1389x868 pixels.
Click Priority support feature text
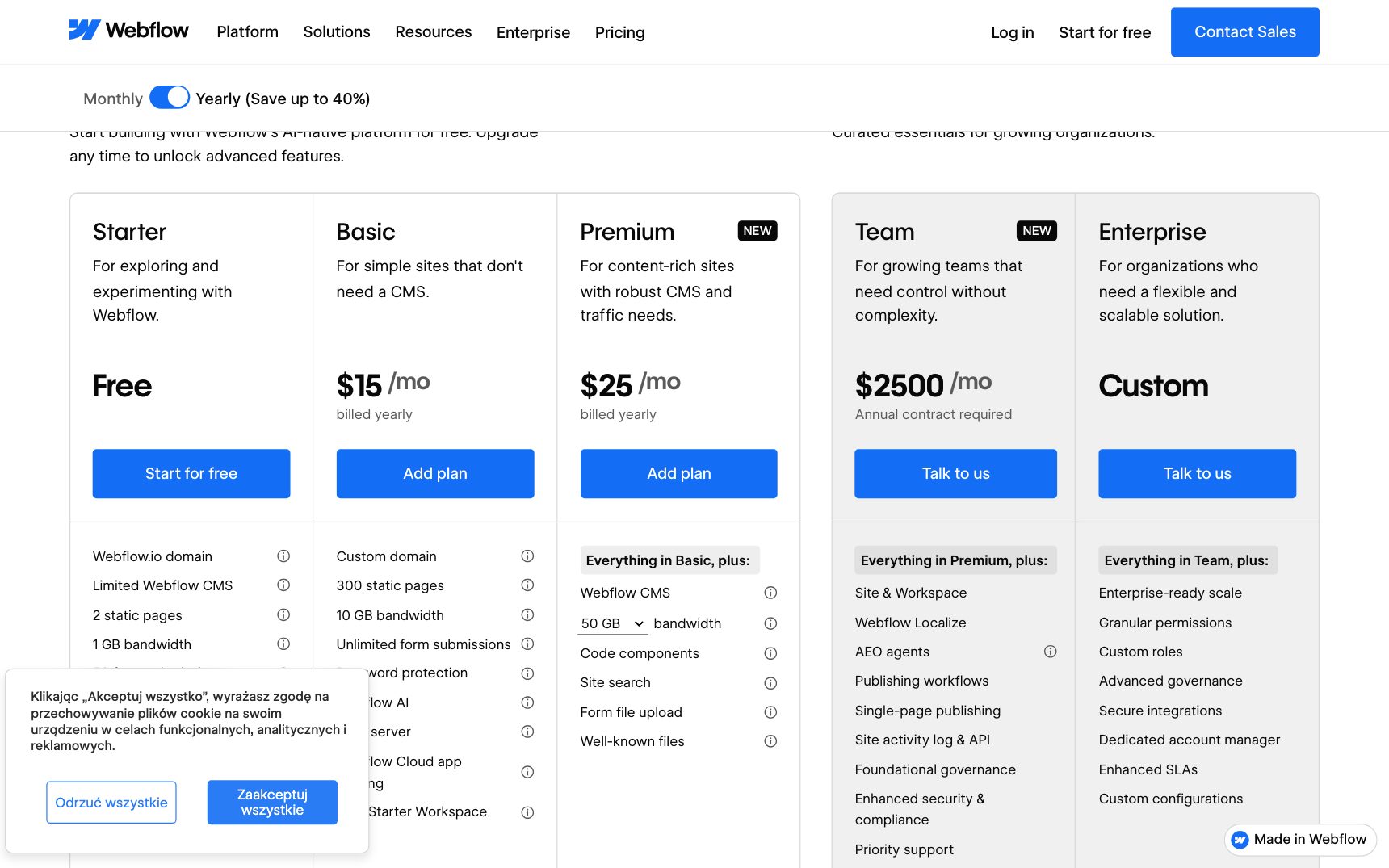point(904,849)
